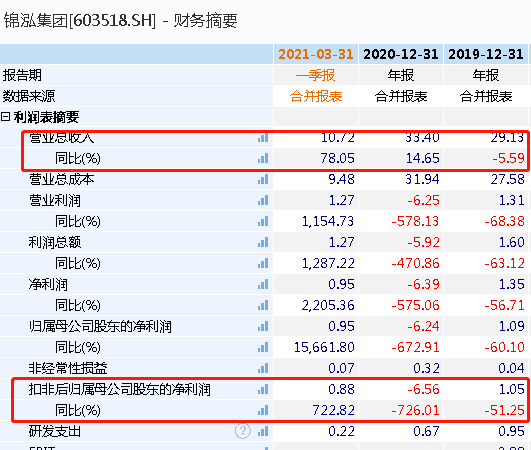Select the 营业总成本 row label

coord(61,179)
